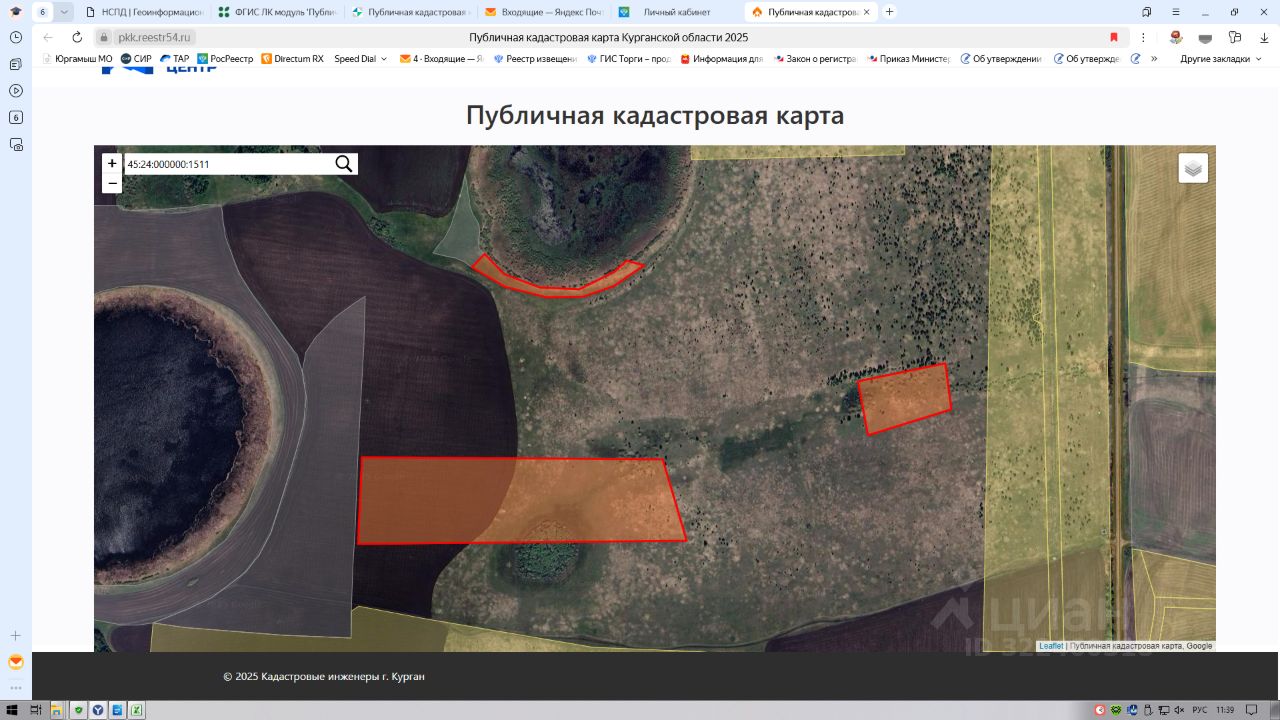1280x720 pixels.
Task: Open the page options three-dot menu
Action: pyautogui.click(x=1143, y=37)
